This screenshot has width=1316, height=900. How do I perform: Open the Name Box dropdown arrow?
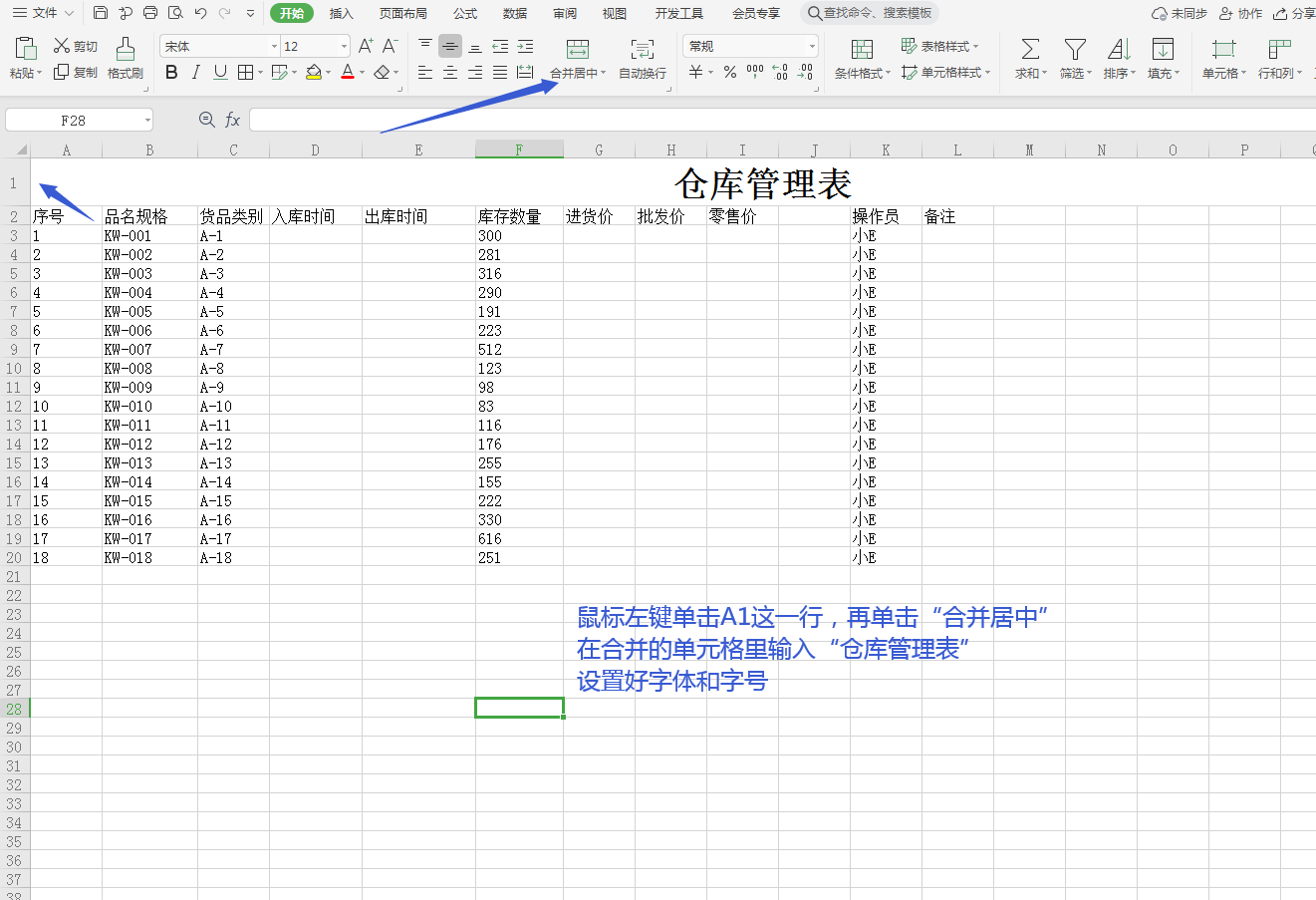(x=147, y=120)
